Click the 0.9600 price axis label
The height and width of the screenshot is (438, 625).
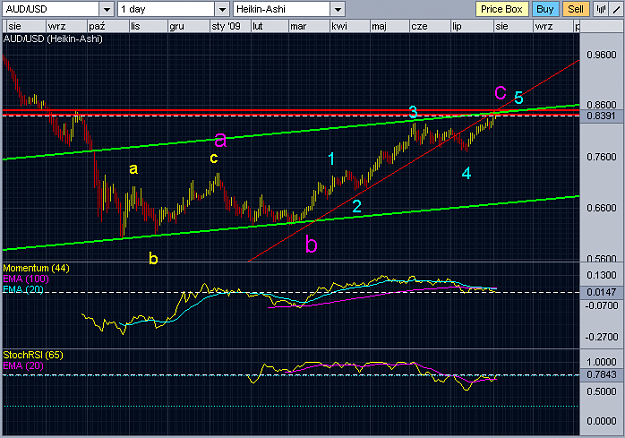601,55
